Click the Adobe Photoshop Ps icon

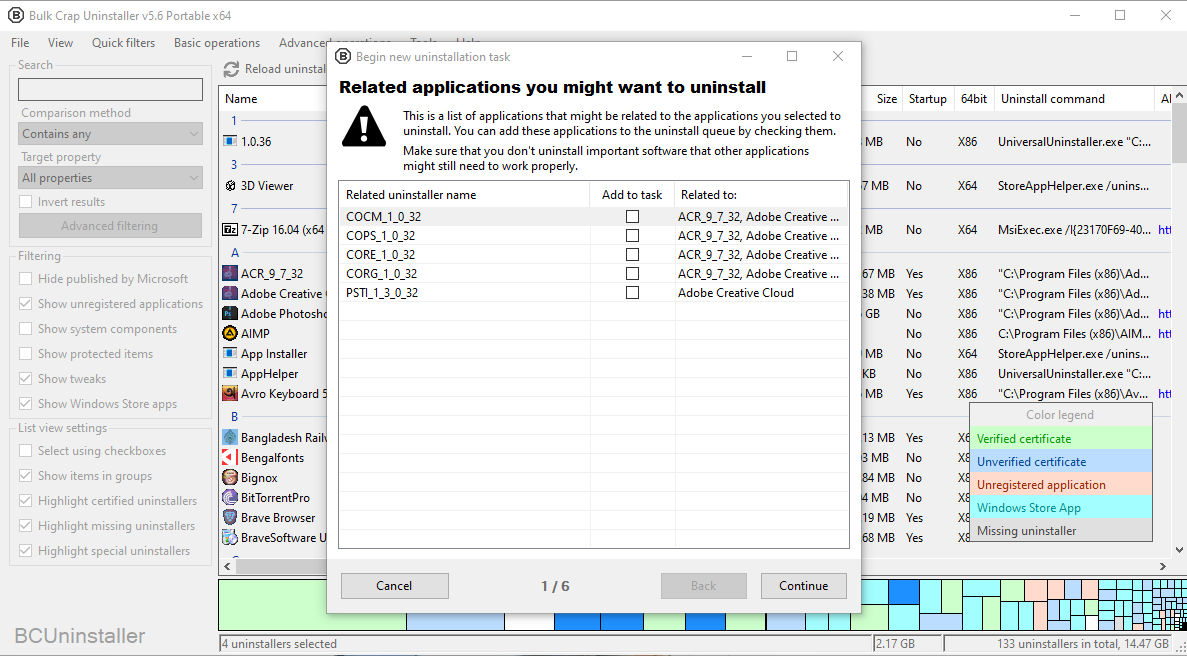coord(230,313)
